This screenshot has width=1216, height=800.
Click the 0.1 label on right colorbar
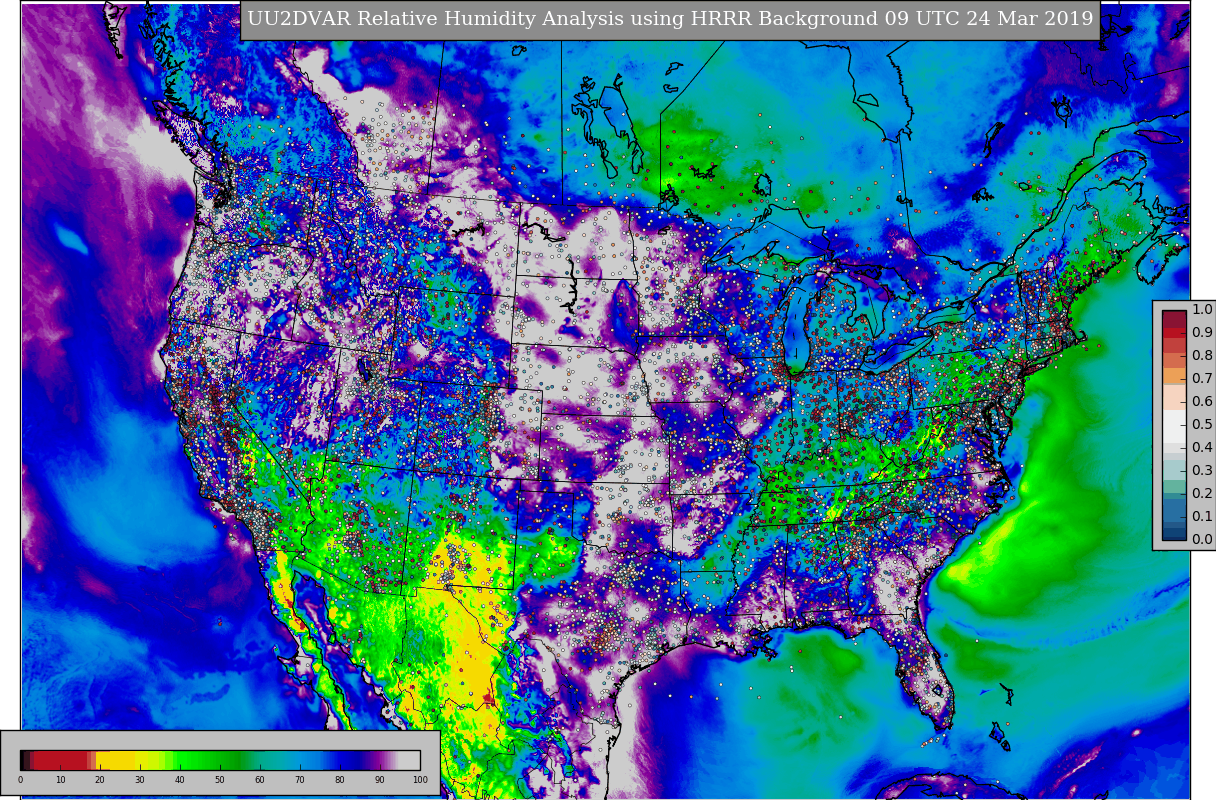click(x=1202, y=517)
